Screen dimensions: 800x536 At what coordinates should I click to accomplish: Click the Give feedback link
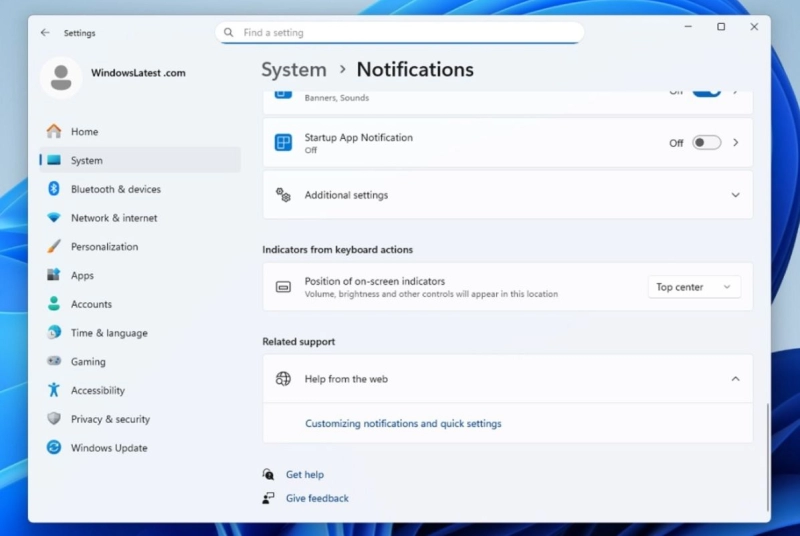317,498
